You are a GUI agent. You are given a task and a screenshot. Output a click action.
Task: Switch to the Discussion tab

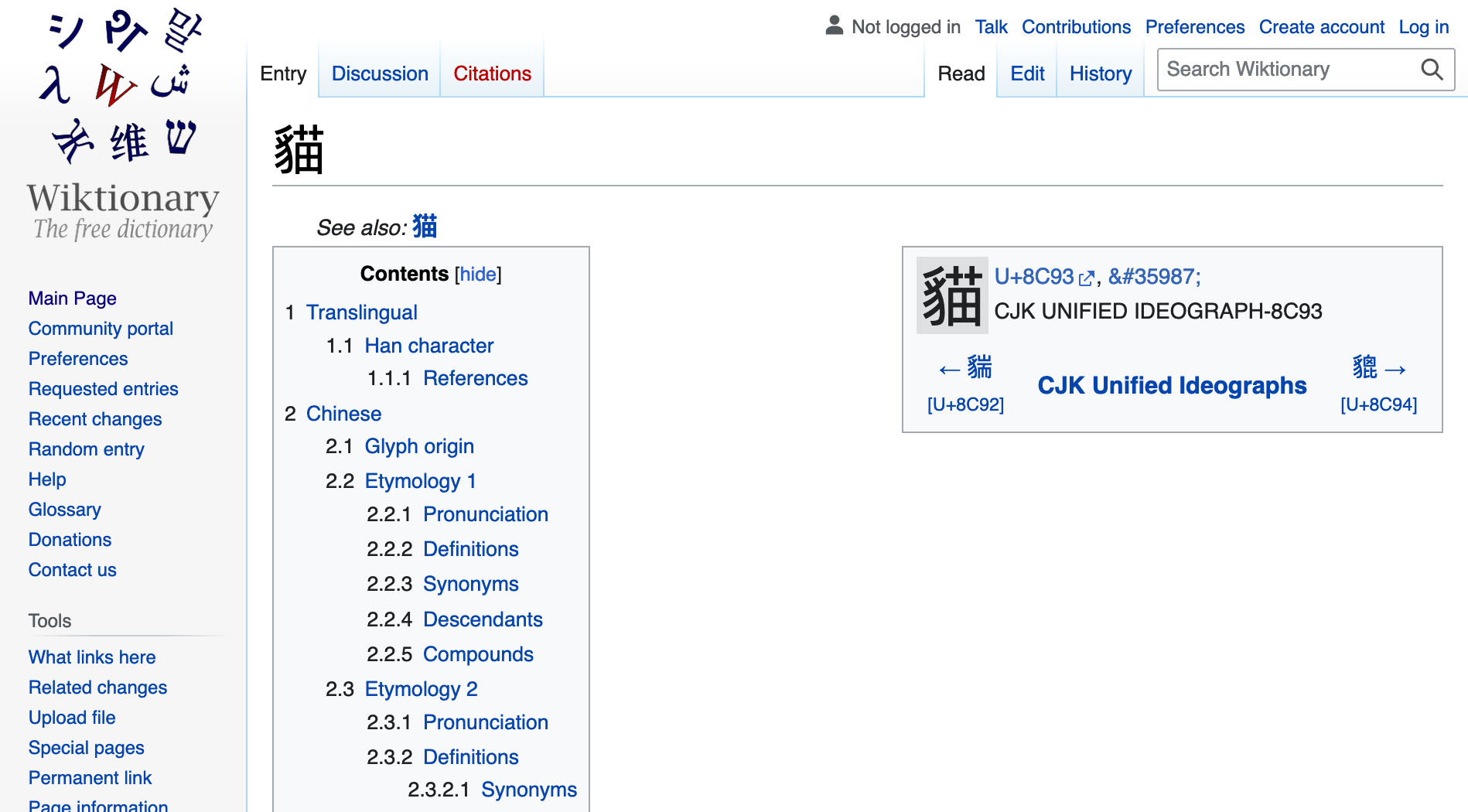click(x=379, y=73)
